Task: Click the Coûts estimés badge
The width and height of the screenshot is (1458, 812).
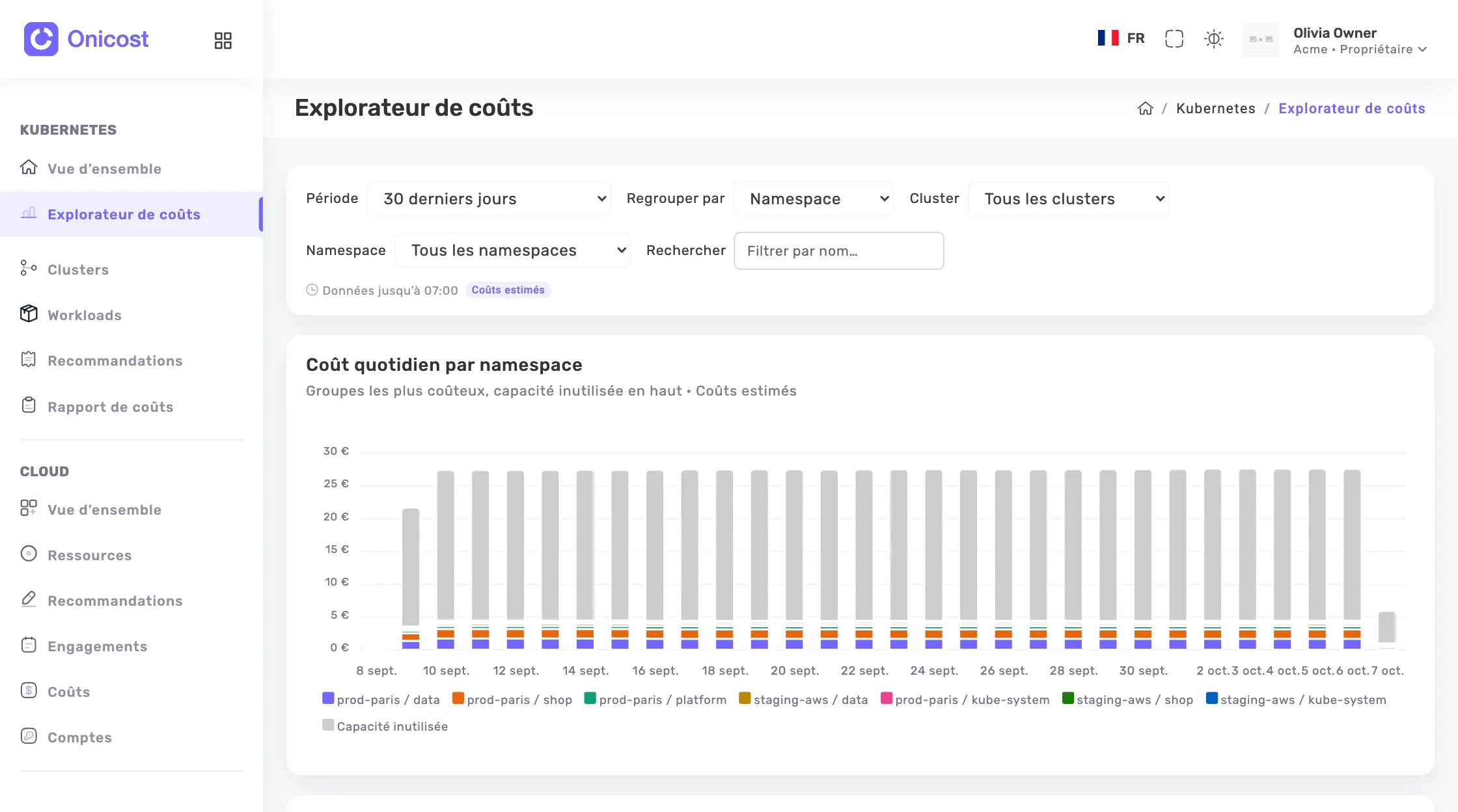Action: tap(508, 290)
